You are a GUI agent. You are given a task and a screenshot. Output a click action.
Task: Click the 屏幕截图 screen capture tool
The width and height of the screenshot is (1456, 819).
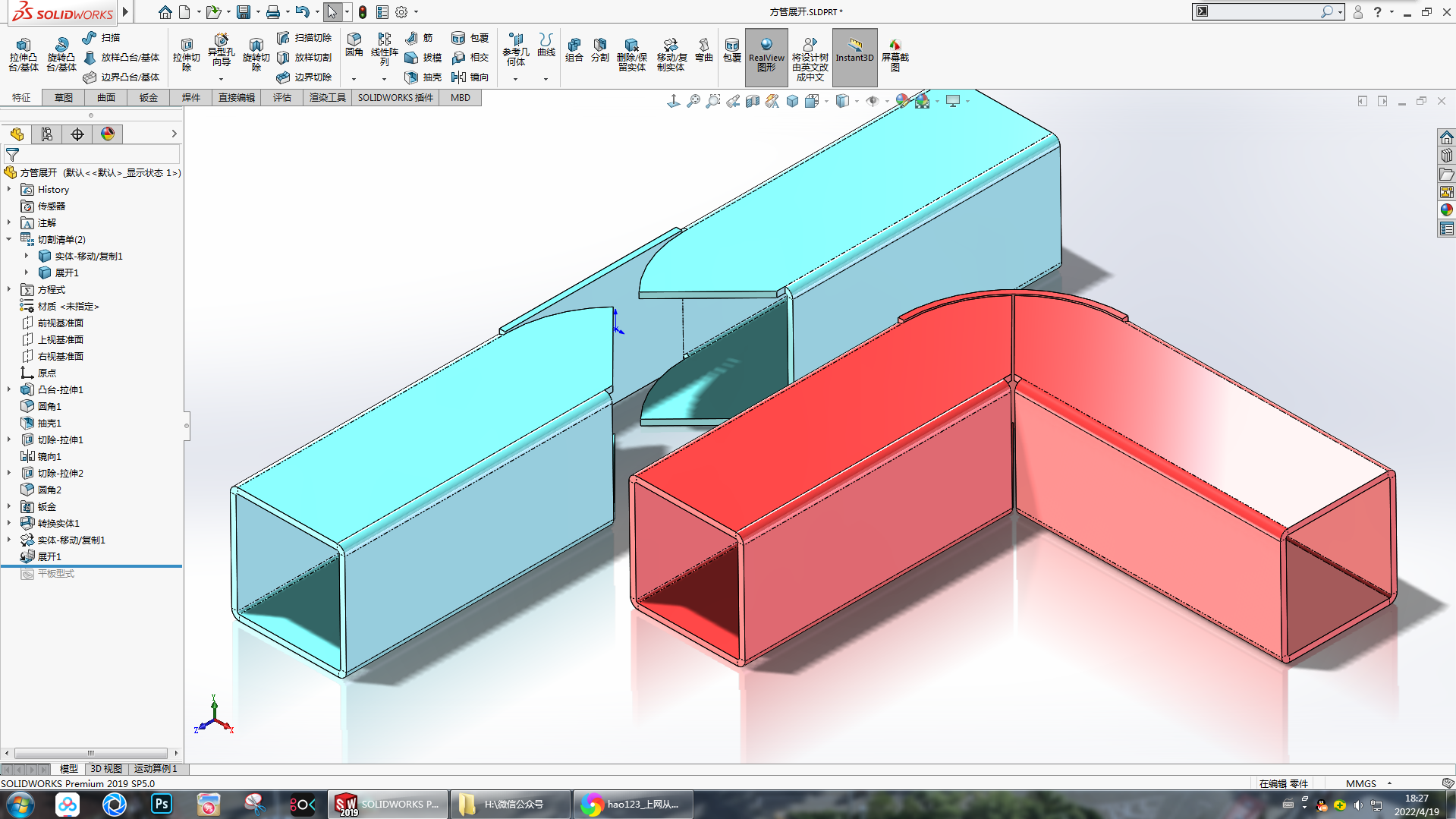[x=895, y=55]
